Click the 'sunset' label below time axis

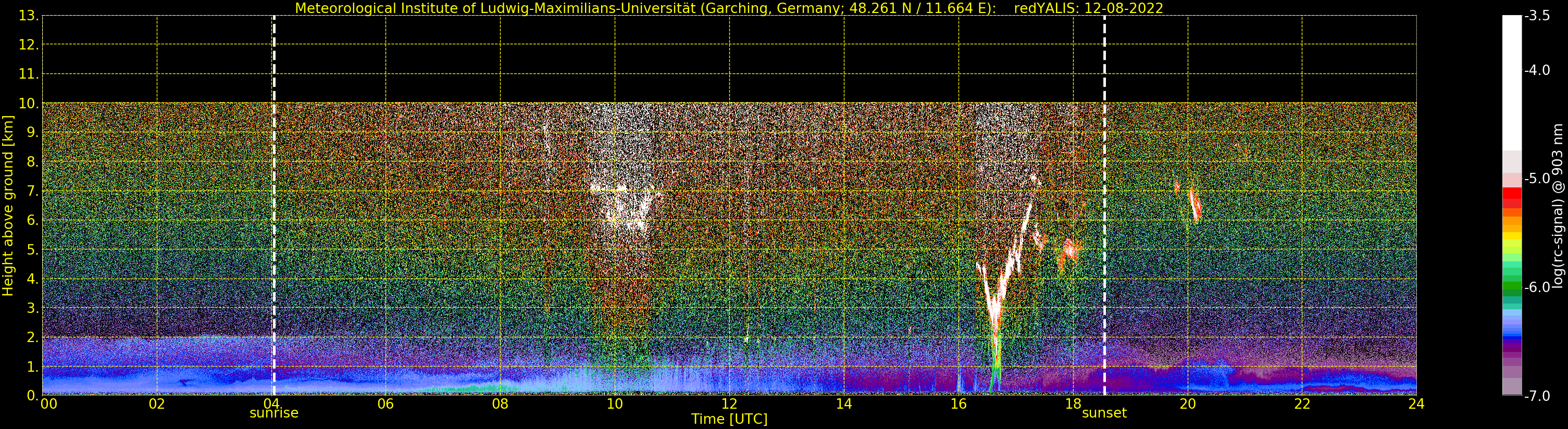(x=1104, y=413)
